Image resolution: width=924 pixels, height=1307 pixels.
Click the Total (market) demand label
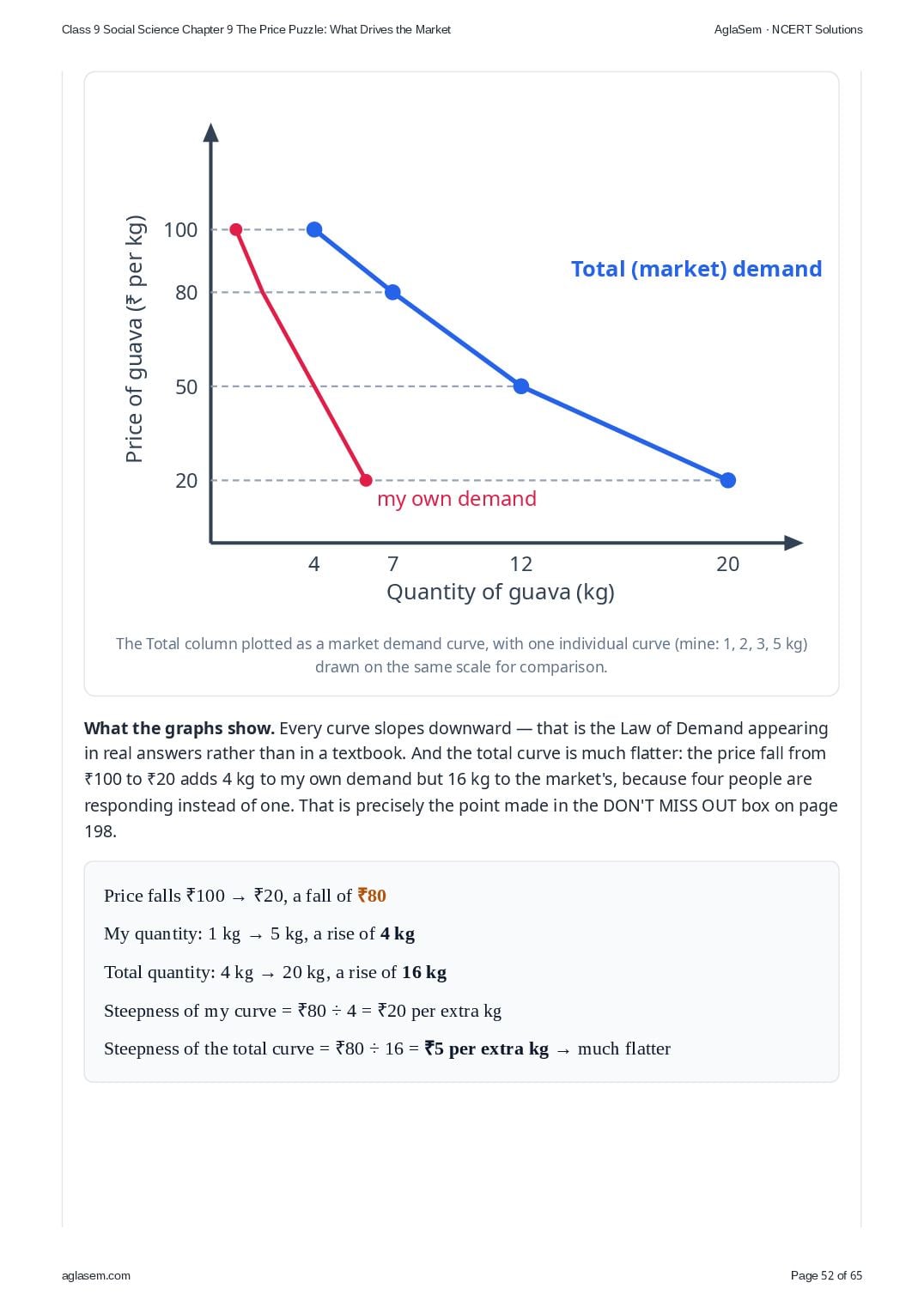tap(696, 269)
